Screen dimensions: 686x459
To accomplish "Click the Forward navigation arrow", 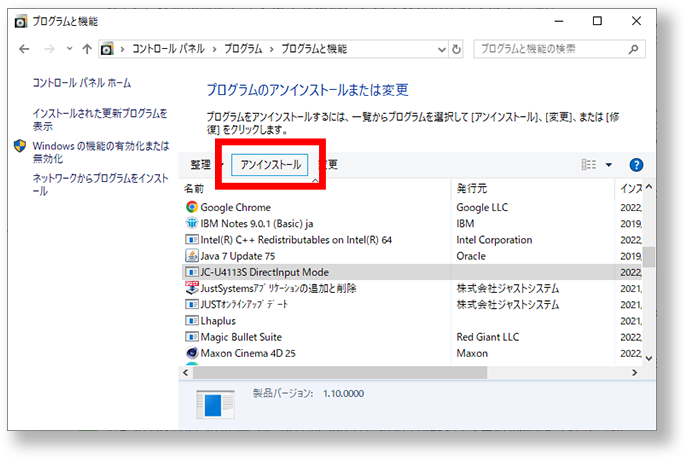I will [49, 49].
